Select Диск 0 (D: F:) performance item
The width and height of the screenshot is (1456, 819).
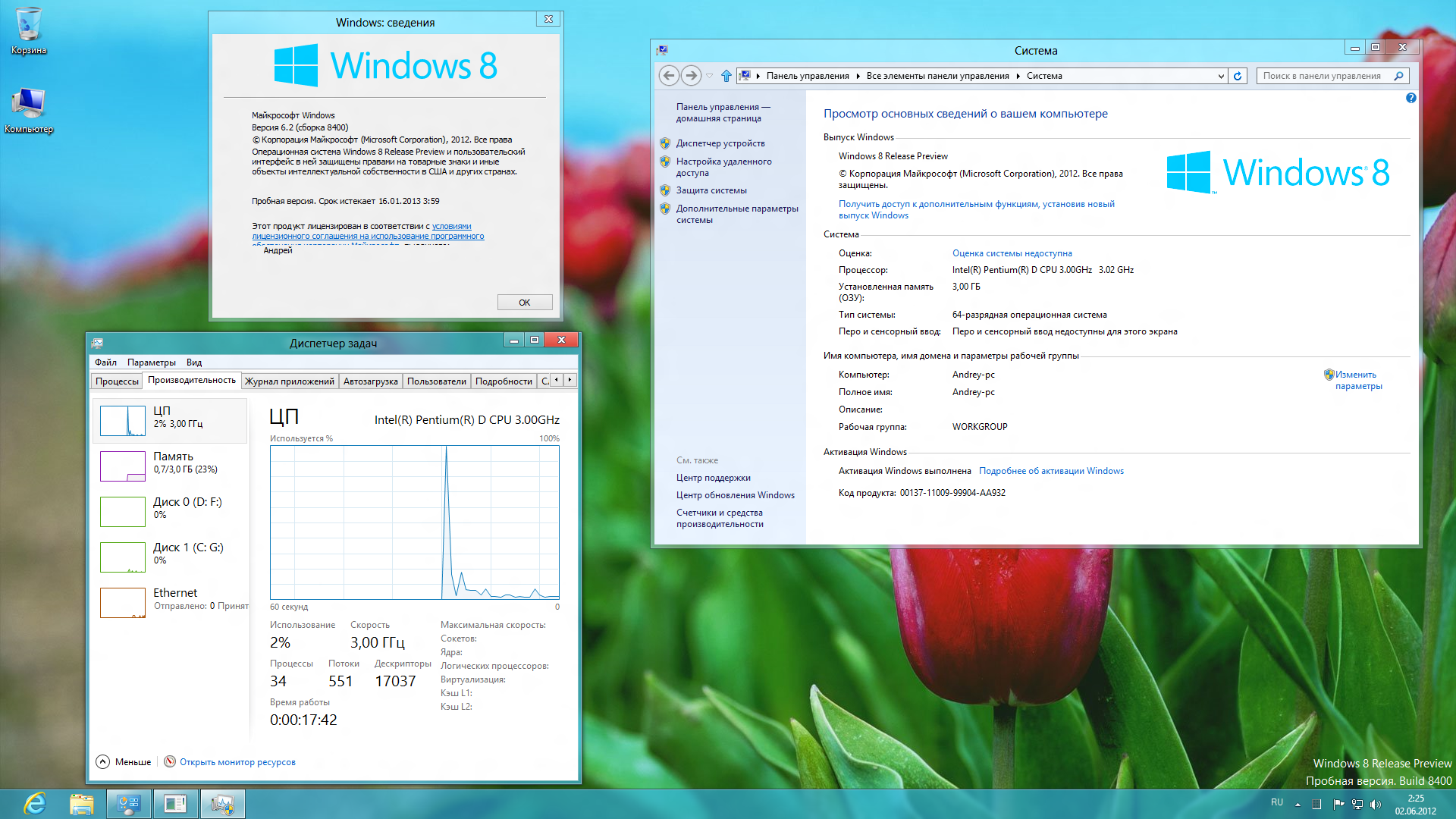click(170, 512)
